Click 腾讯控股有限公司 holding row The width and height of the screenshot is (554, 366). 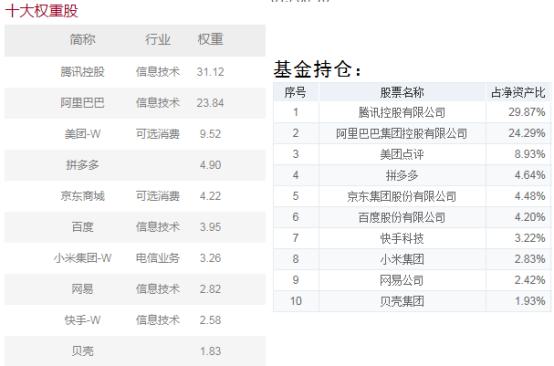pos(402,113)
